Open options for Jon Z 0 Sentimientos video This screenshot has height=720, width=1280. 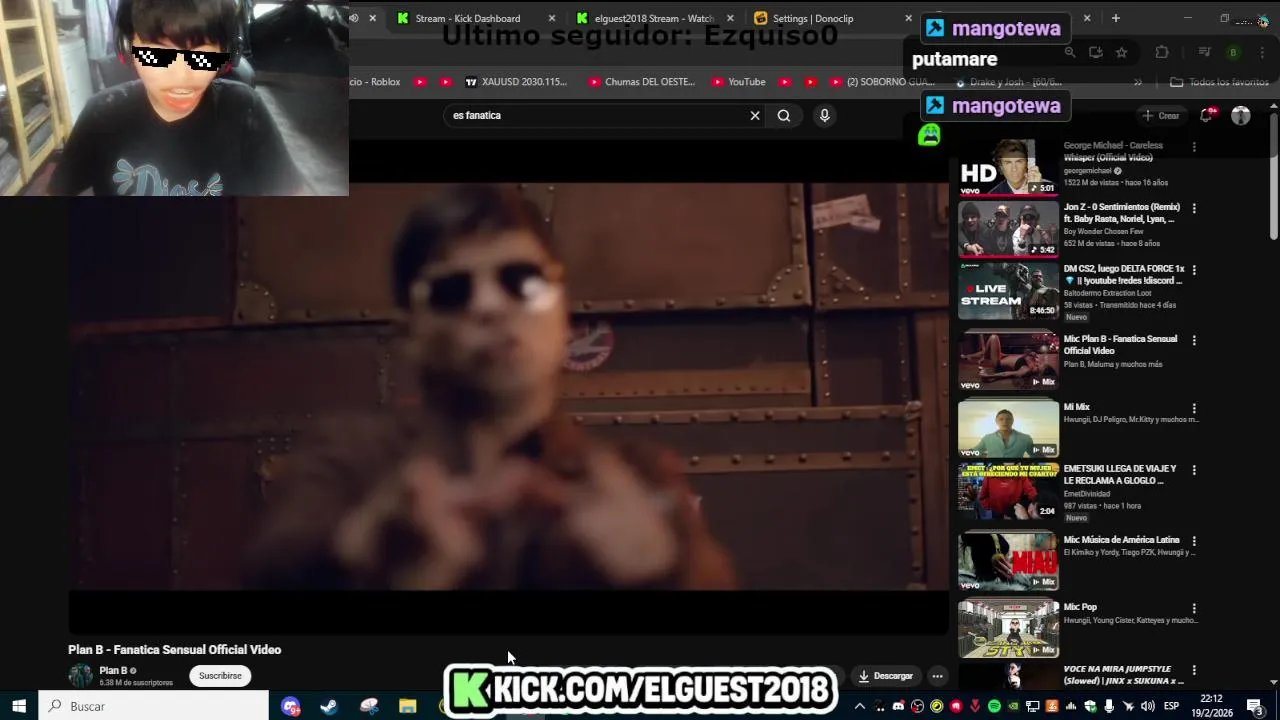point(1194,209)
